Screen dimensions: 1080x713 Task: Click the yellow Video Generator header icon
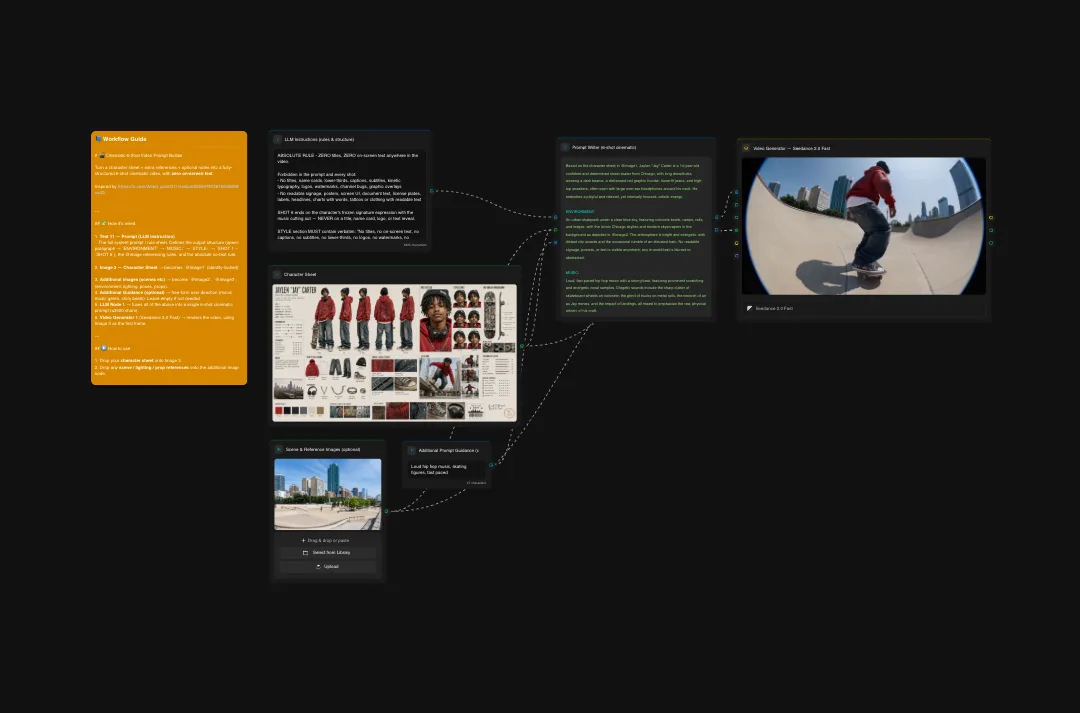coord(746,148)
